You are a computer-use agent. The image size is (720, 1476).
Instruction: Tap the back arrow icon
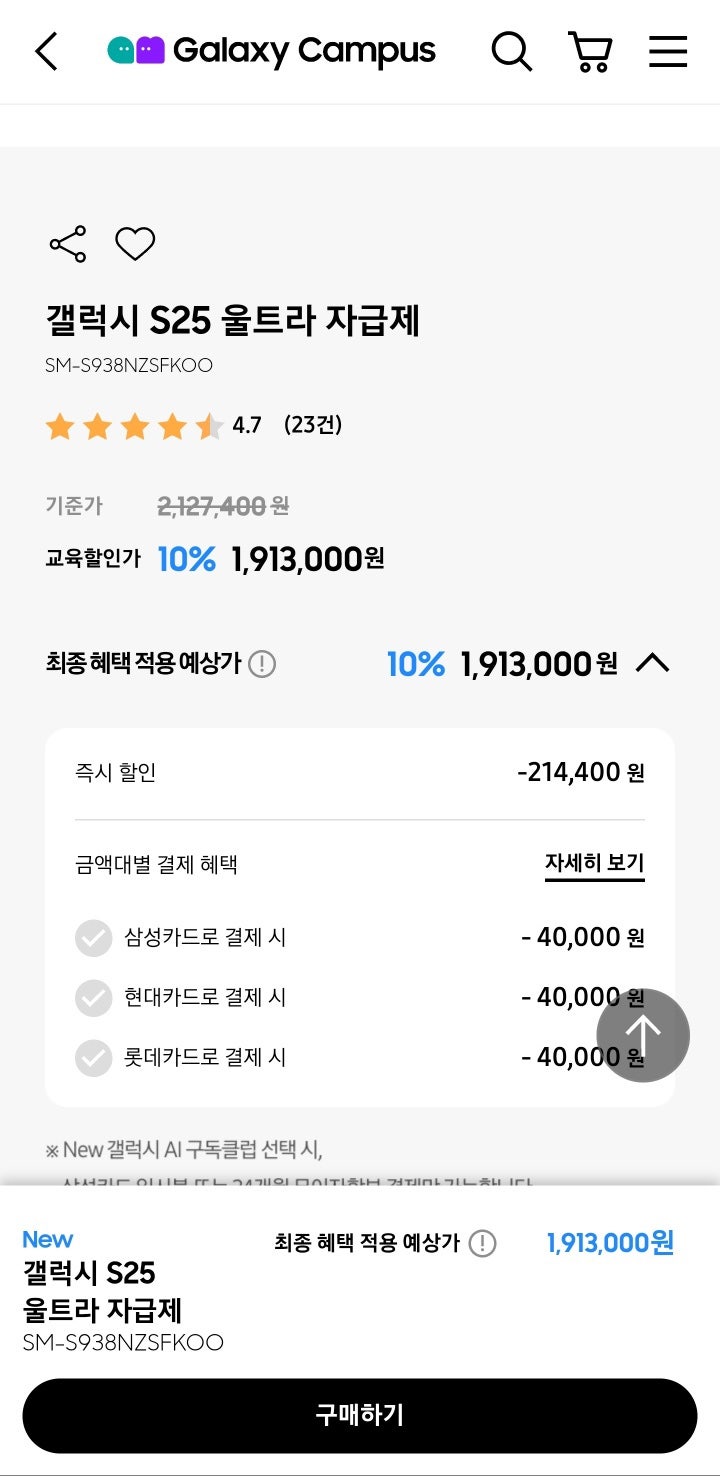tap(47, 51)
